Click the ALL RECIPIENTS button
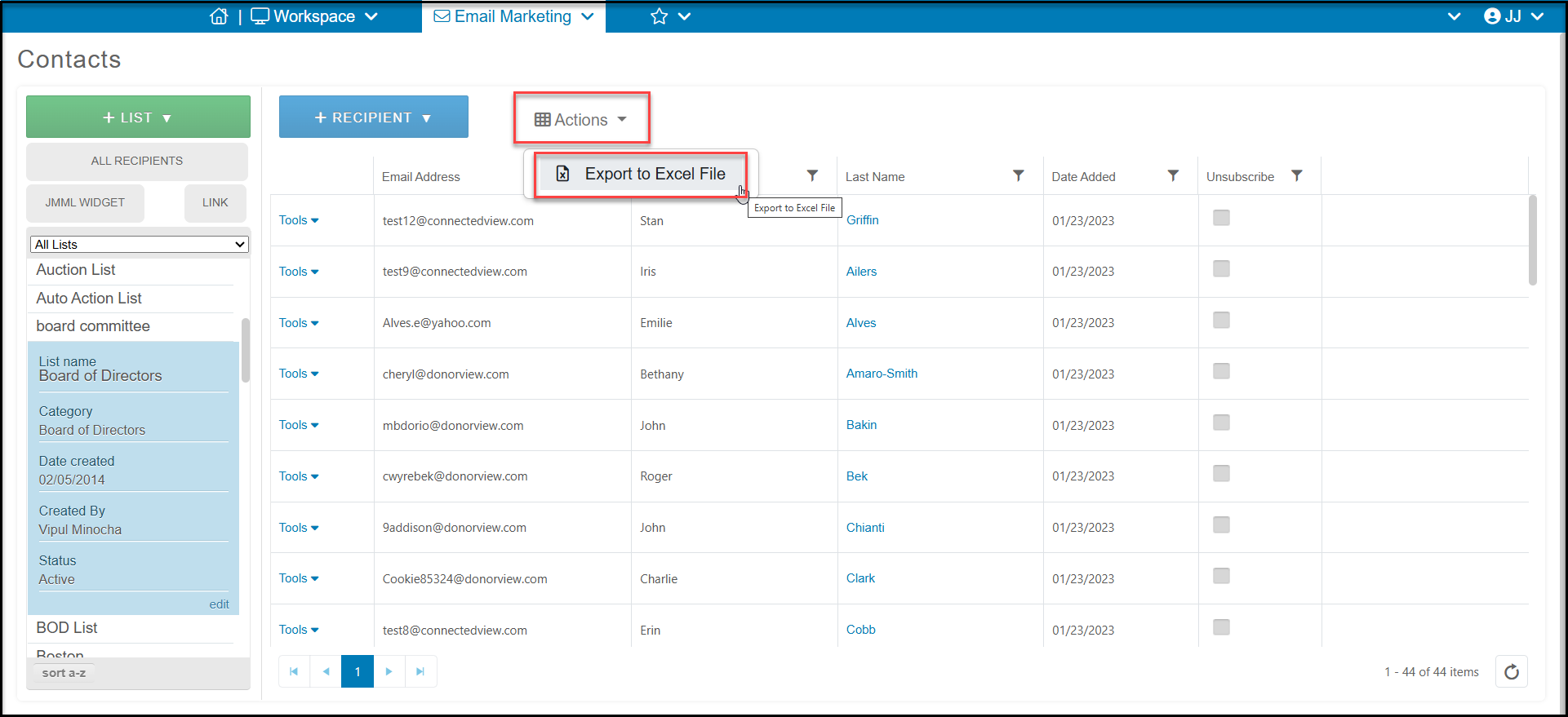The width and height of the screenshot is (1568, 717). pos(137,162)
